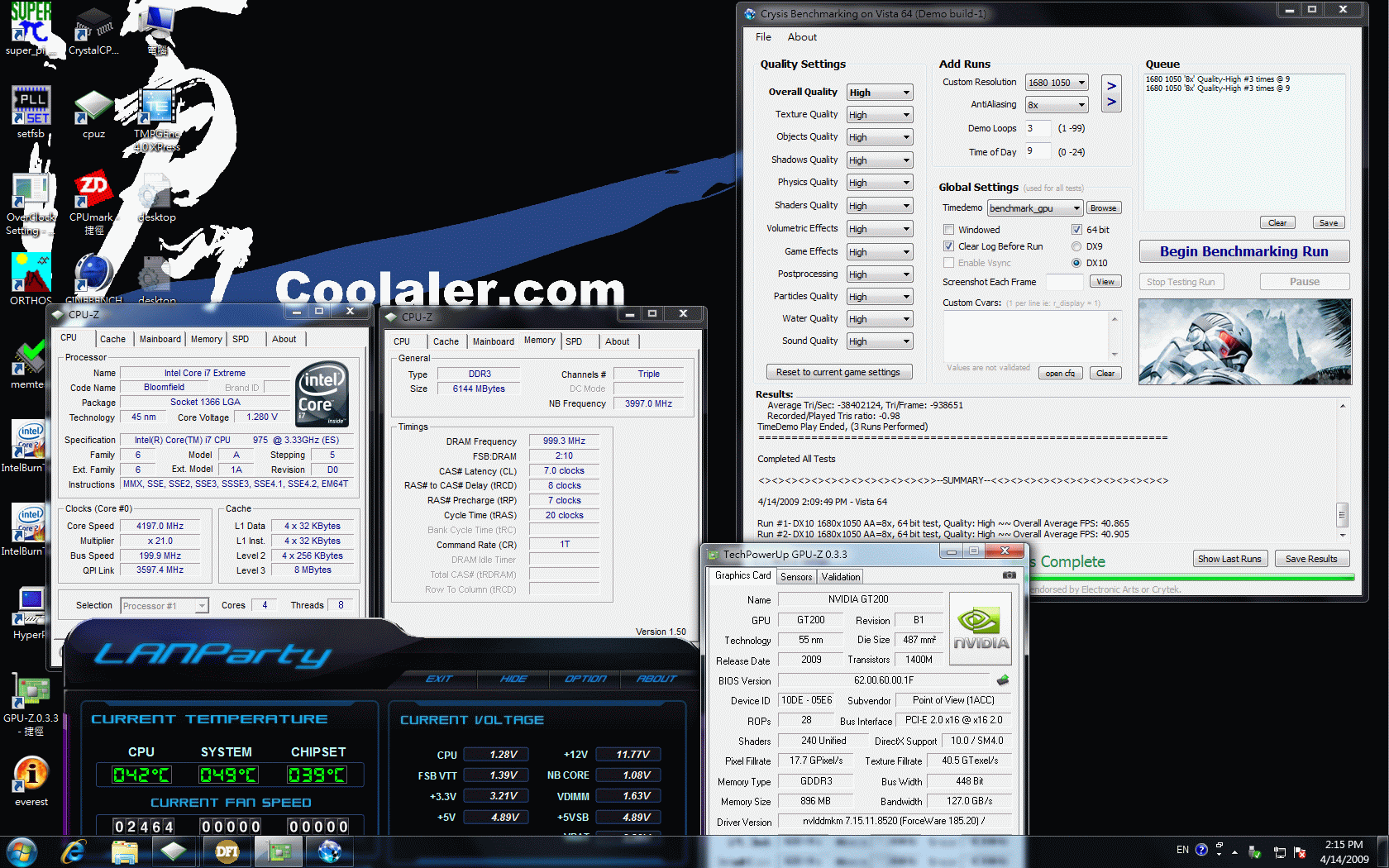Viewport: 1389px width, 868px height.
Task: Expand the Overall Quality dropdown
Action: [880, 93]
